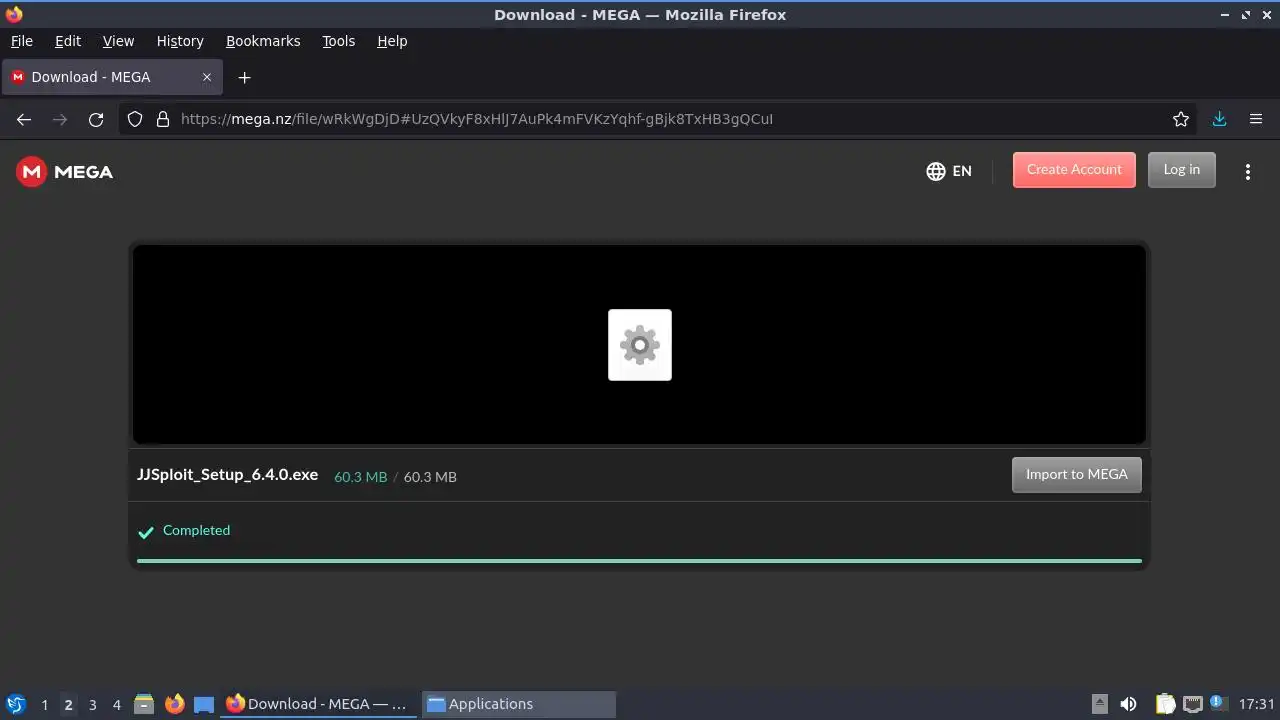
Task: Click the JJSploit_Setup_6.4.0.exe file name
Action: click(x=227, y=475)
